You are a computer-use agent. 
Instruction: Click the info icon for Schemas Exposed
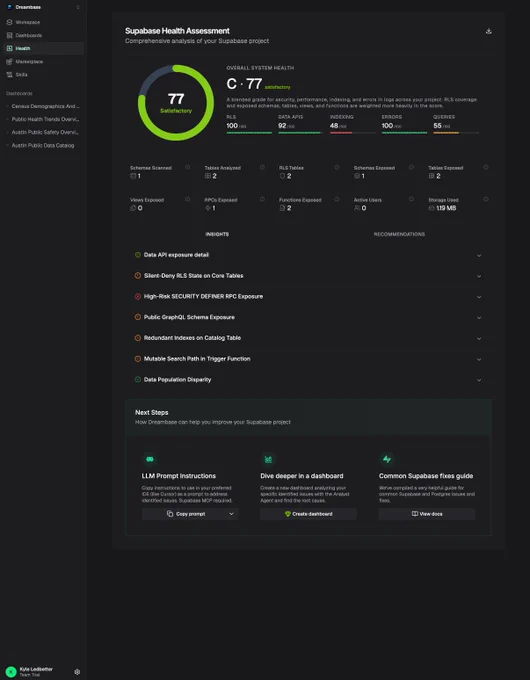[x=411, y=167]
